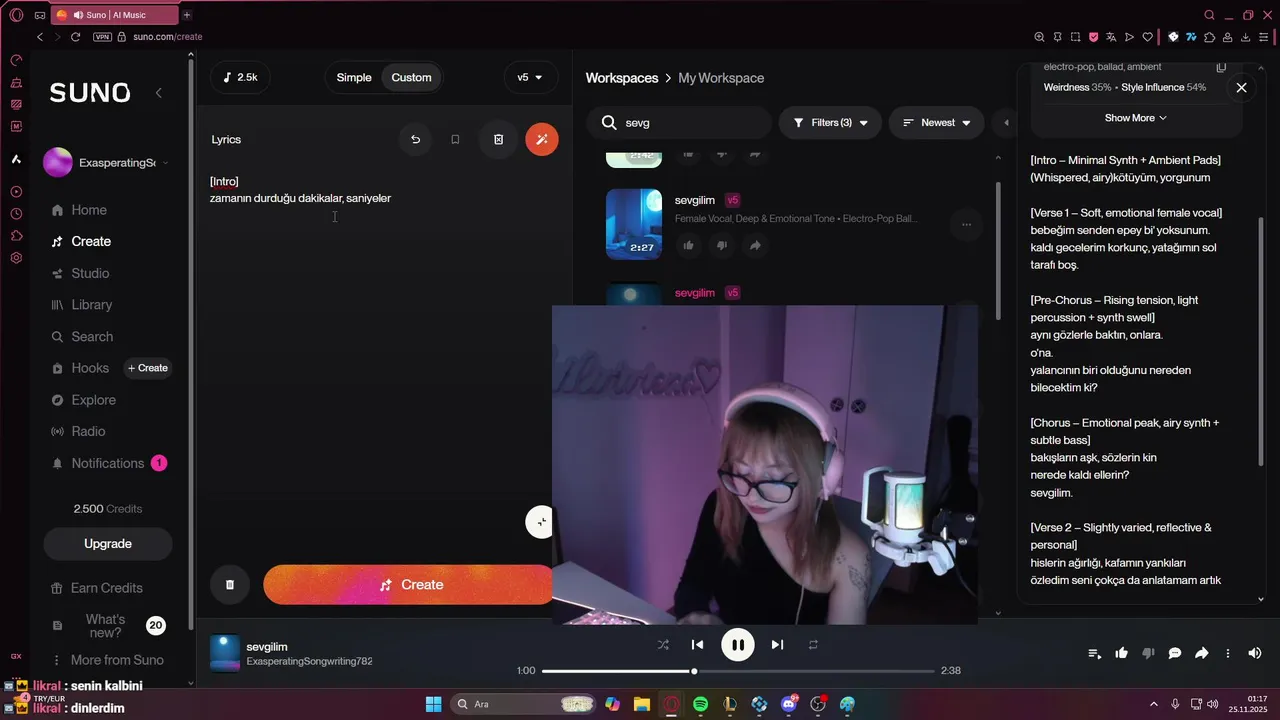Click the bookmark icon in the Lyrics header
The height and width of the screenshot is (720, 1280).
(x=455, y=139)
